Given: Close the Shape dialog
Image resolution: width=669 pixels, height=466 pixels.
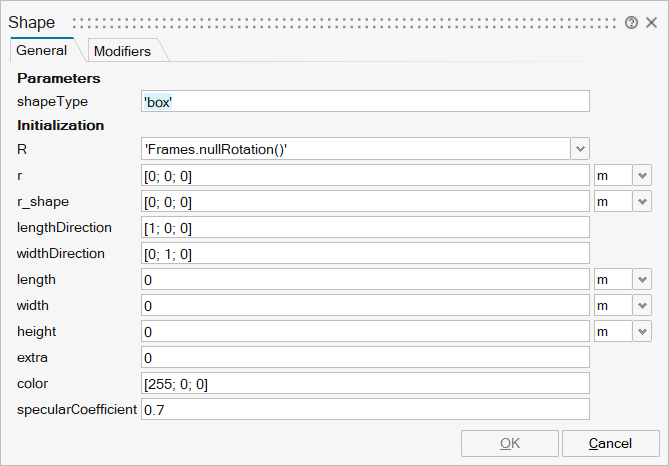Looking at the screenshot, I should [x=651, y=22].
